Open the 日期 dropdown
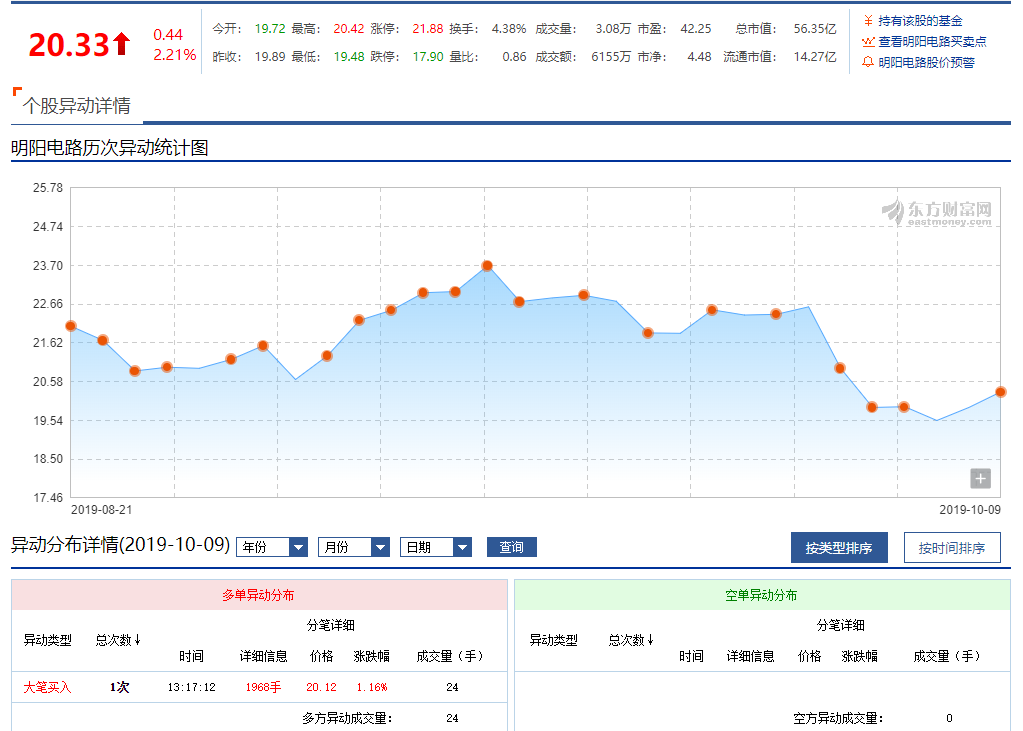This screenshot has width=1023, height=731. click(x=436, y=547)
